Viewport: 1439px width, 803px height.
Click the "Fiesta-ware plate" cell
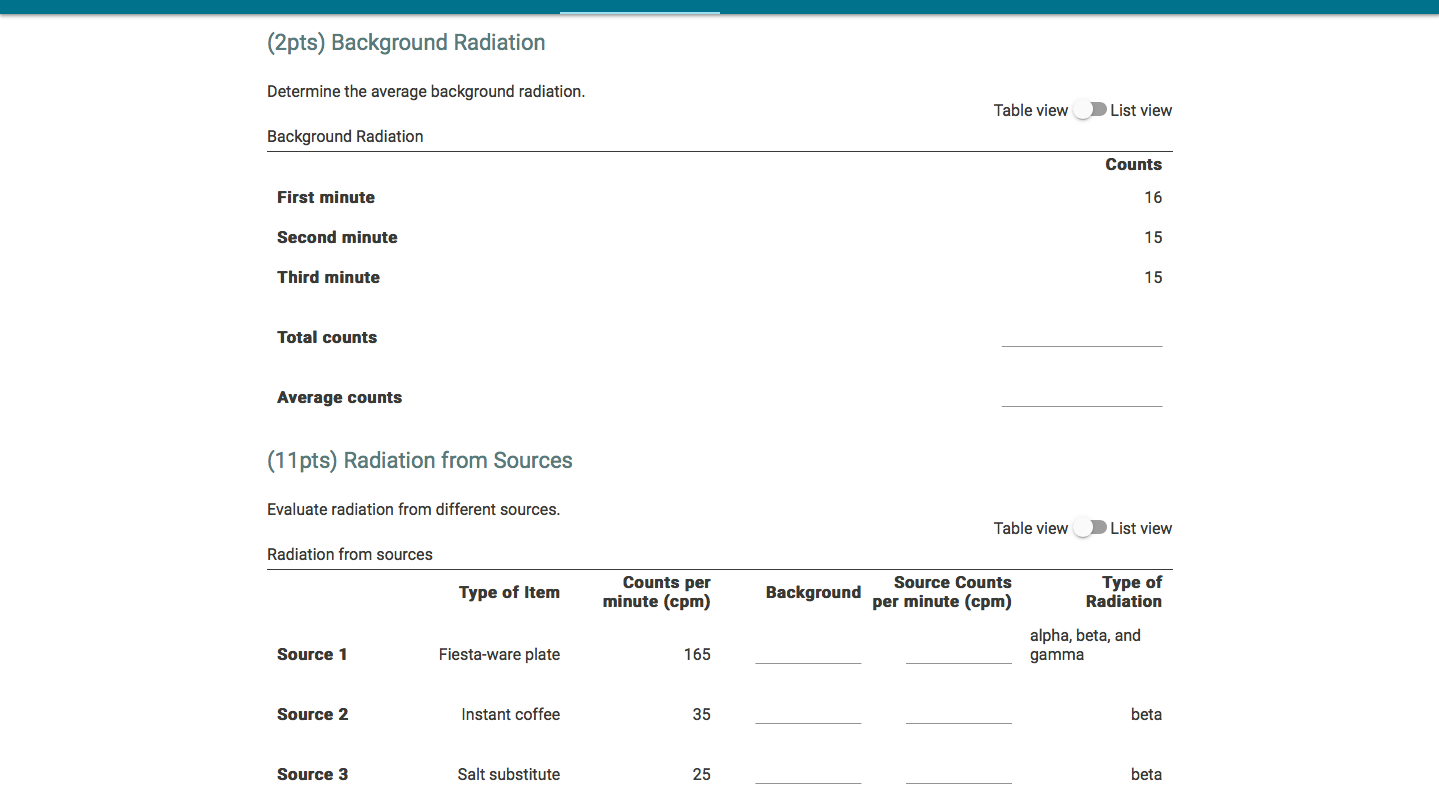tap(499, 654)
